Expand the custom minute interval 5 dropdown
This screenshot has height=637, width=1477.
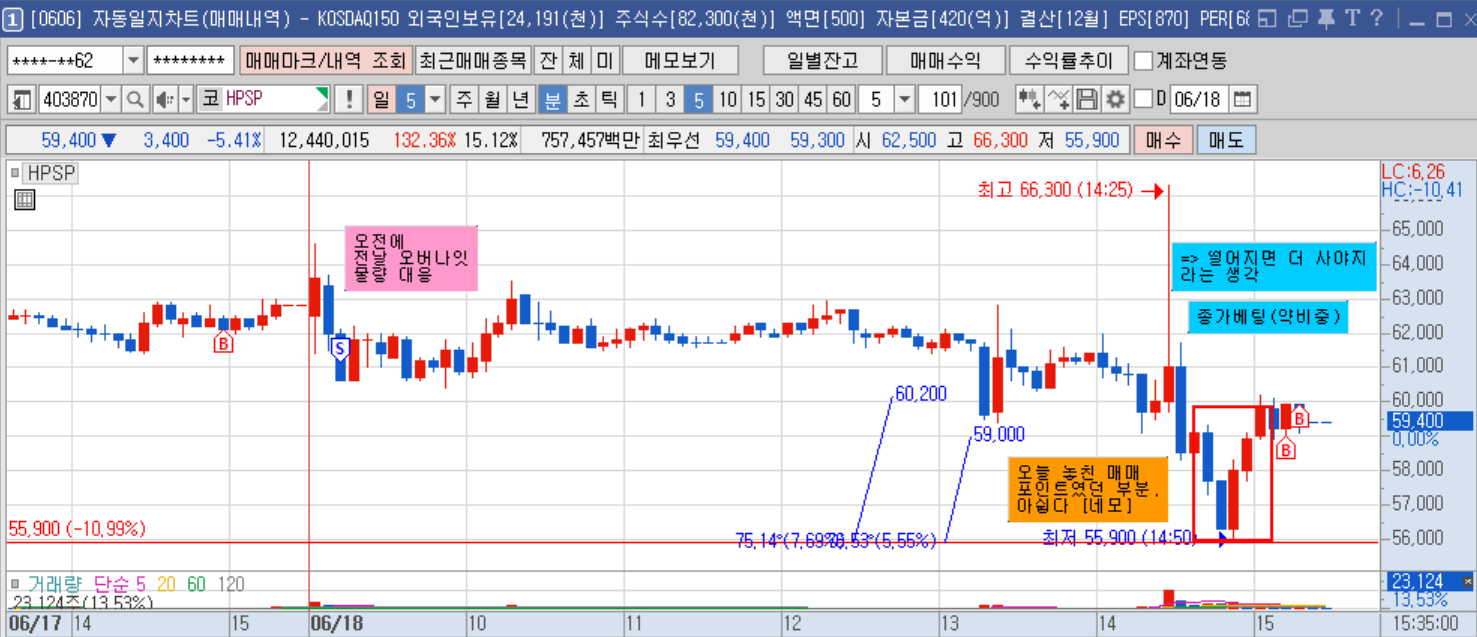[x=904, y=100]
